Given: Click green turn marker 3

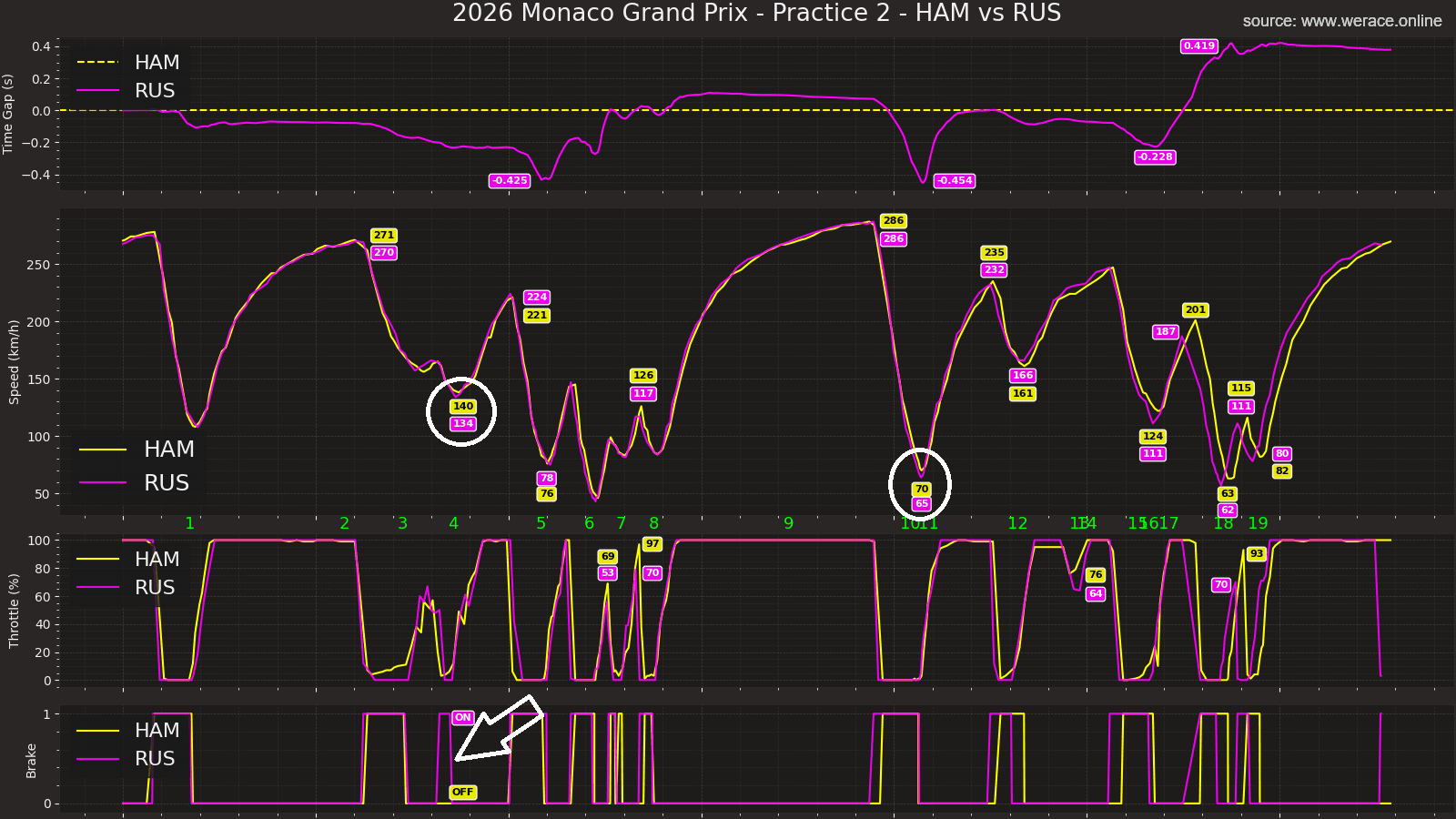Looking at the screenshot, I should point(403,523).
